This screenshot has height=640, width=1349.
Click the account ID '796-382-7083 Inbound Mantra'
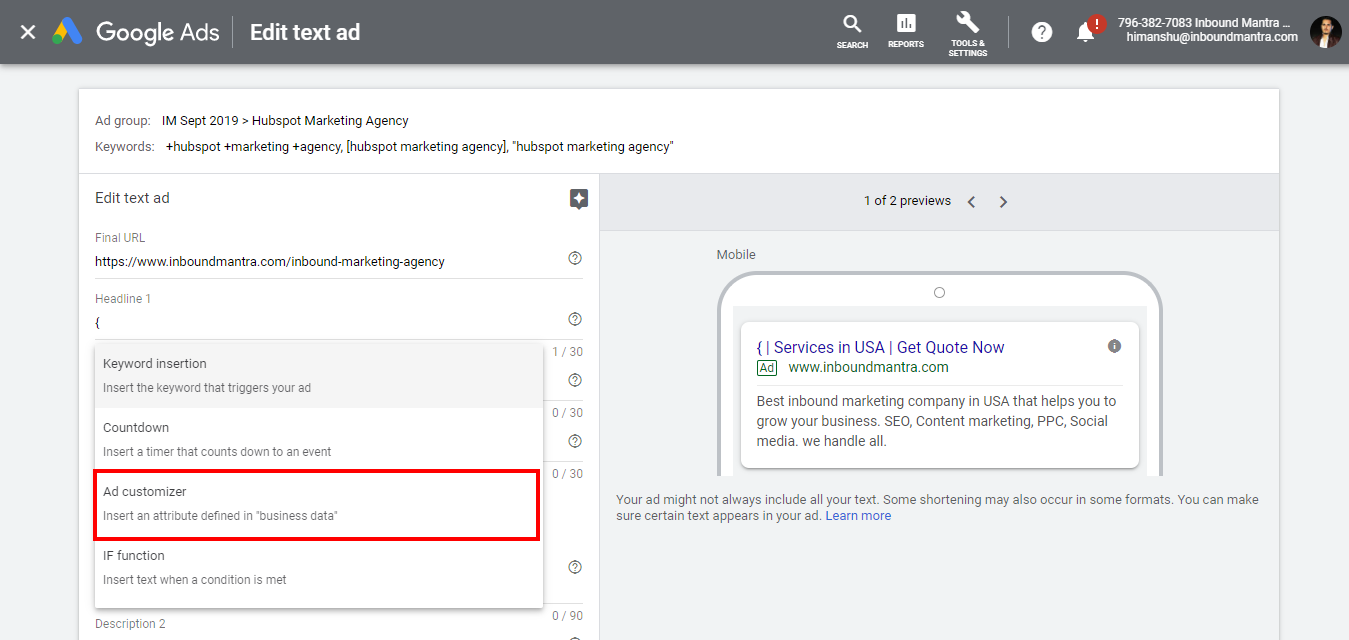pyautogui.click(x=1204, y=23)
